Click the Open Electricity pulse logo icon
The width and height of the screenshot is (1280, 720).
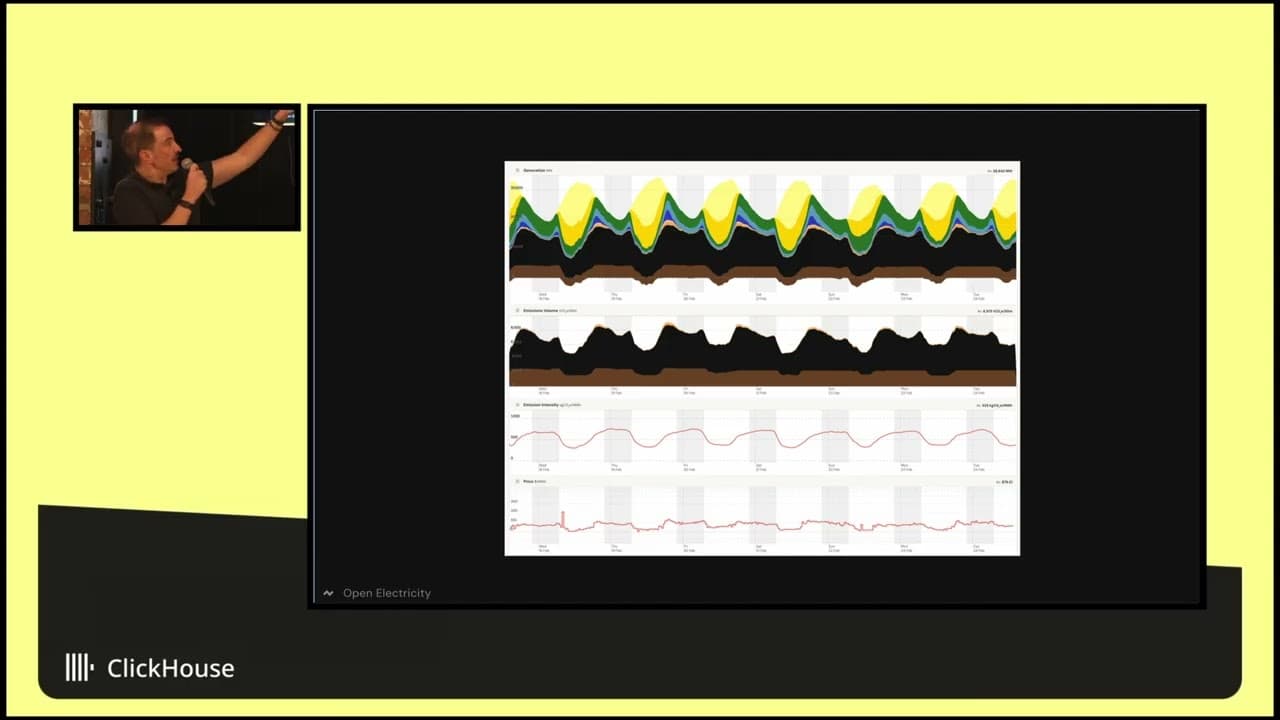[328, 593]
